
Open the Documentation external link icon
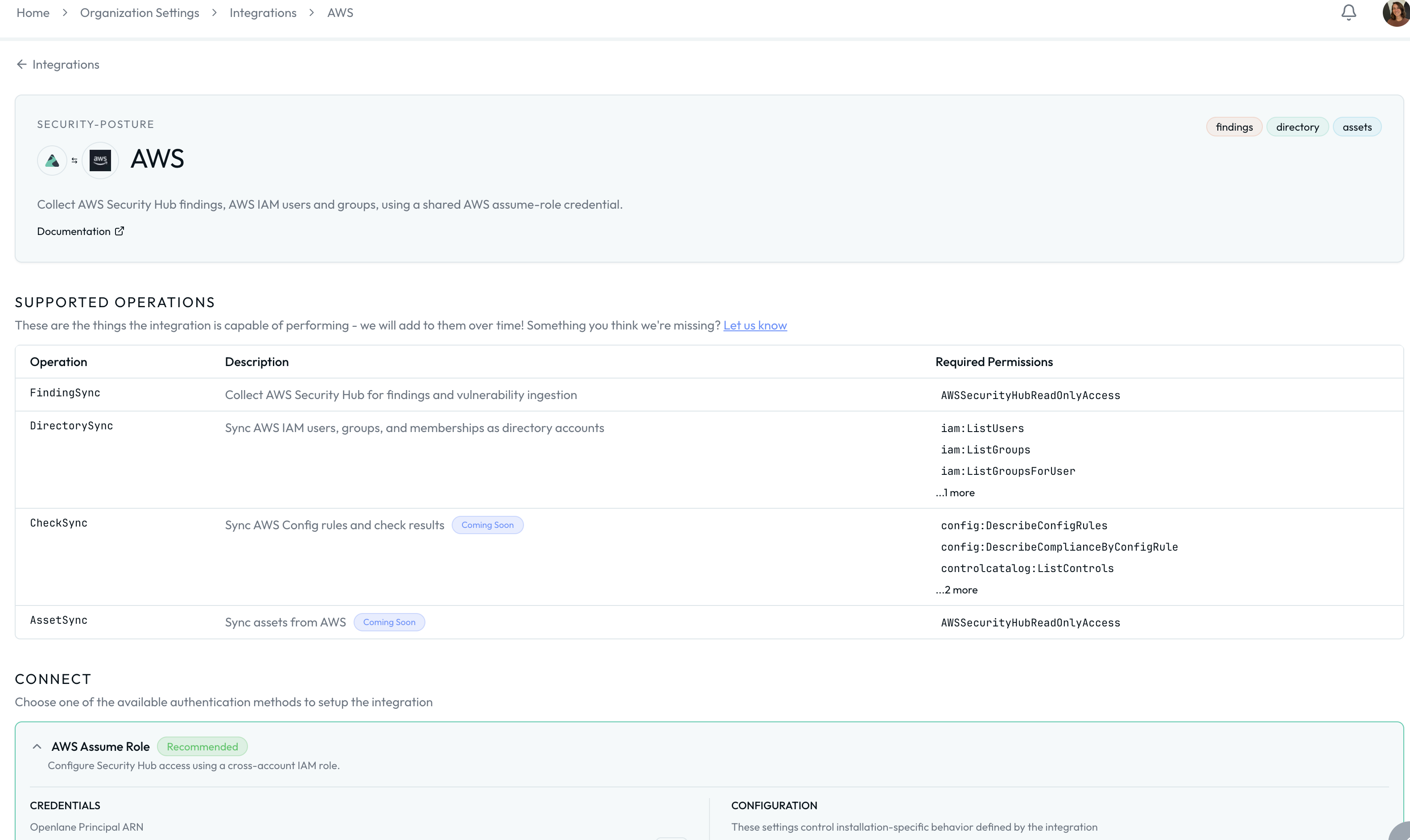(x=120, y=231)
